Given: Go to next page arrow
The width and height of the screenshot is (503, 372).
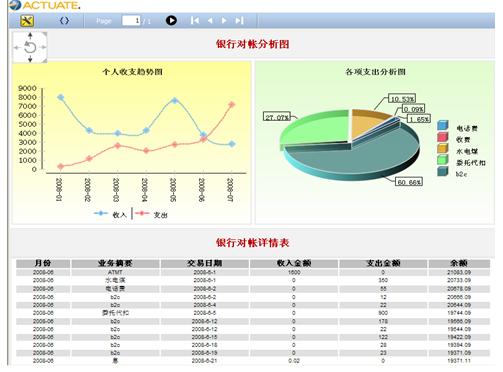Looking at the screenshot, I should 224,21.
